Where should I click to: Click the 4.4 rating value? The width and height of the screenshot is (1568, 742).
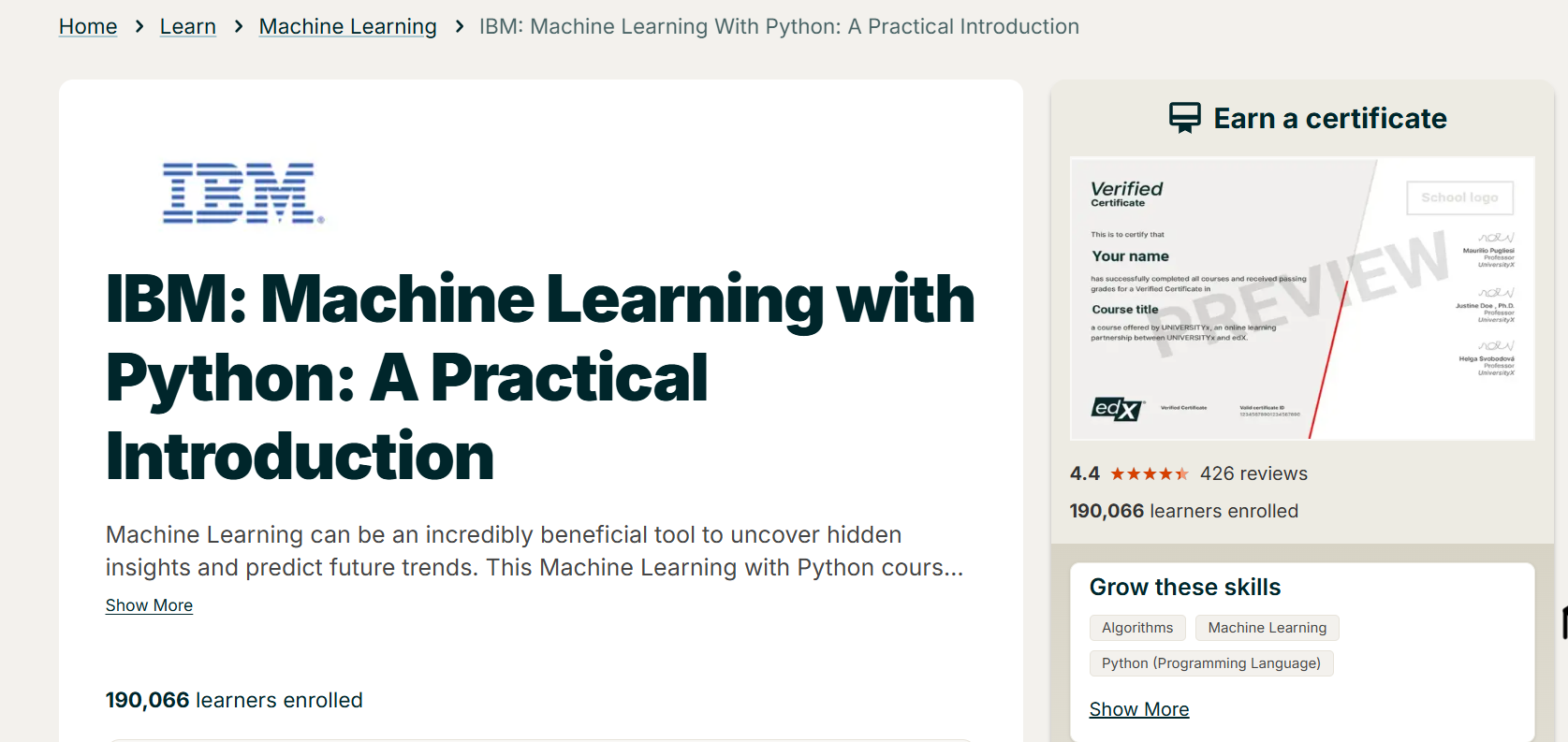pos(1085,473)
